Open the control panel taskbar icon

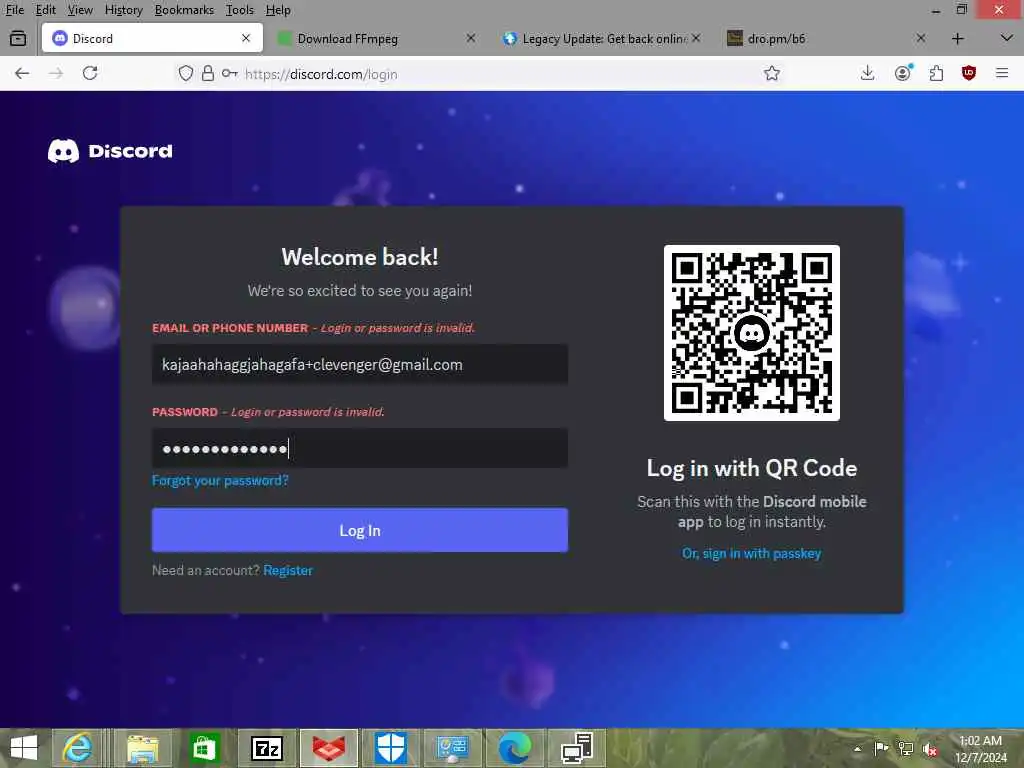453,748
